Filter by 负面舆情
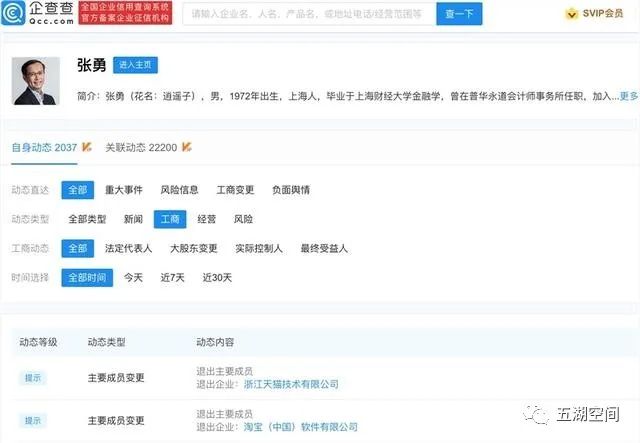The height and width of the screenshot is (443, 640). click(291, 190)
